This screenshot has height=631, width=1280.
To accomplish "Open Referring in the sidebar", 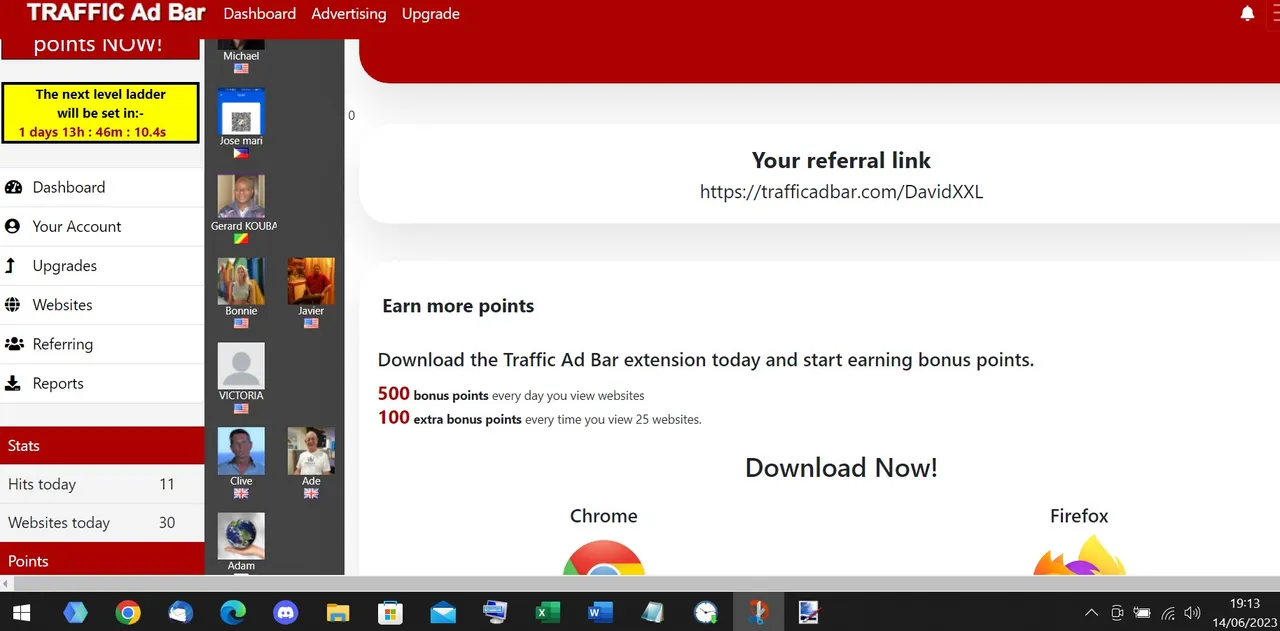I will (x=102, y=344).
